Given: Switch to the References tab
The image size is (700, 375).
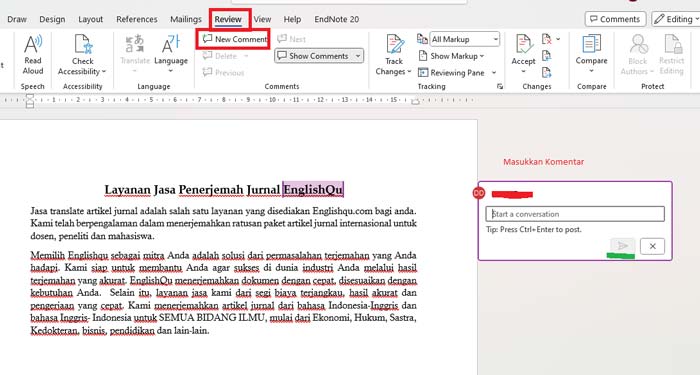Looking at the screenshot, I should pyautogui.click(x=137, y=19).
